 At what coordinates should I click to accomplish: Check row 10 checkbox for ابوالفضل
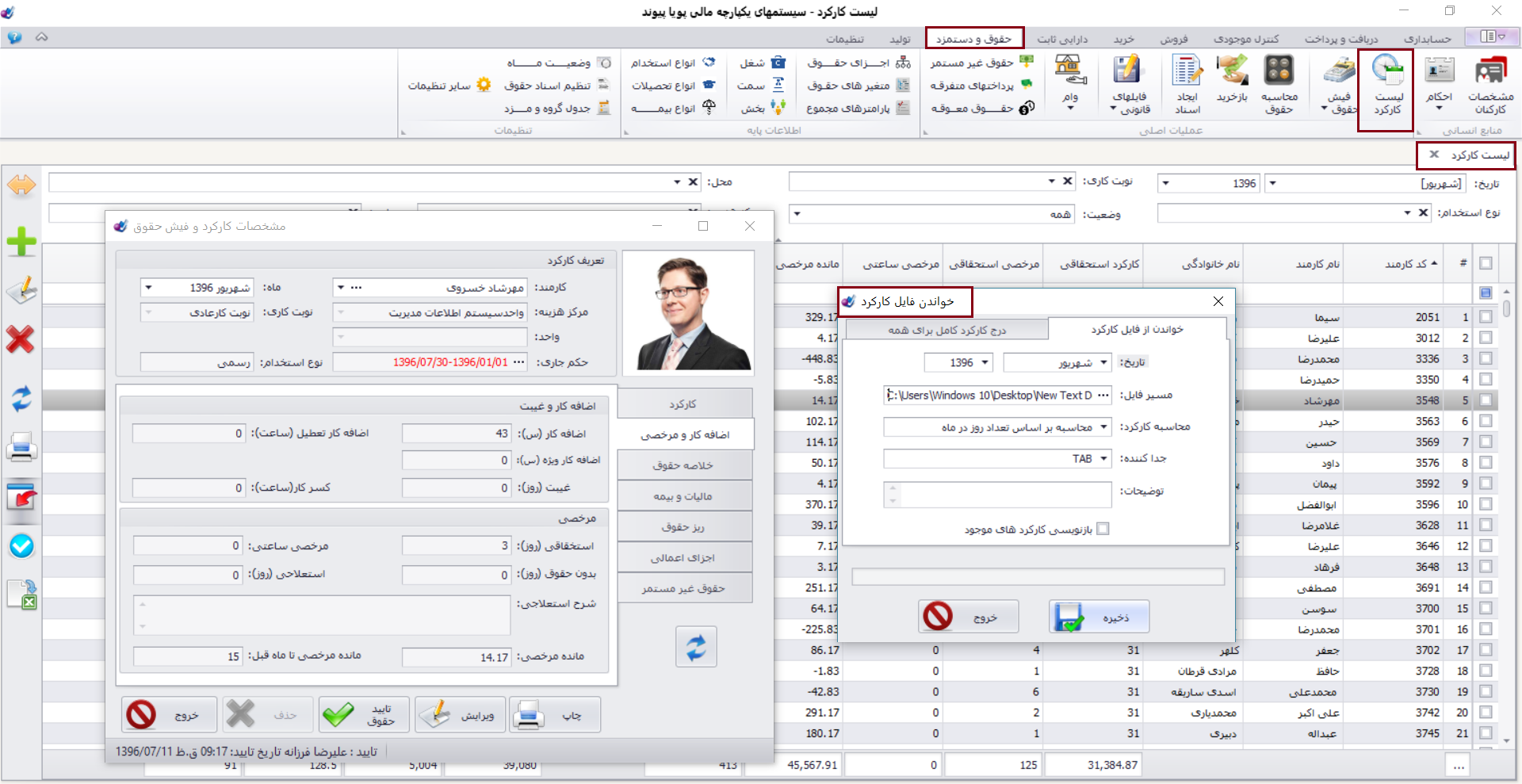pyautogui.click(x=1486, y=504)
